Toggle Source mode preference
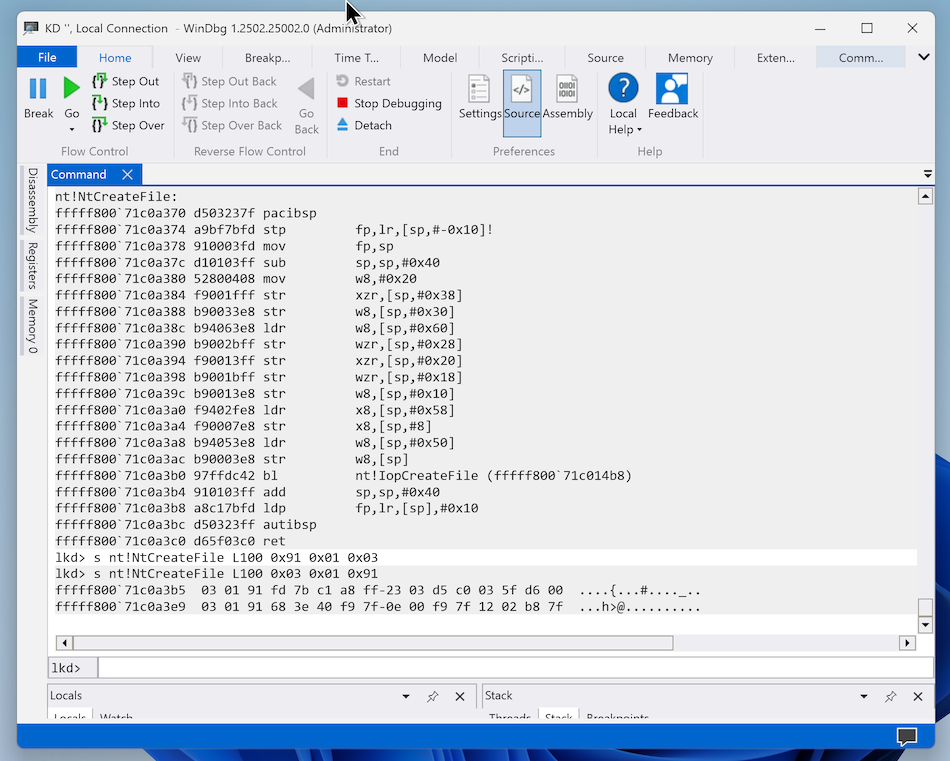Viewport: 950px width, 761px height. [522, 97]
